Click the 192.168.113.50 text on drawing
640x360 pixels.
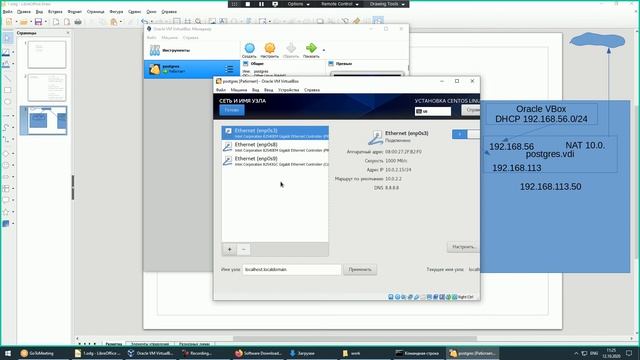(550, 187)
